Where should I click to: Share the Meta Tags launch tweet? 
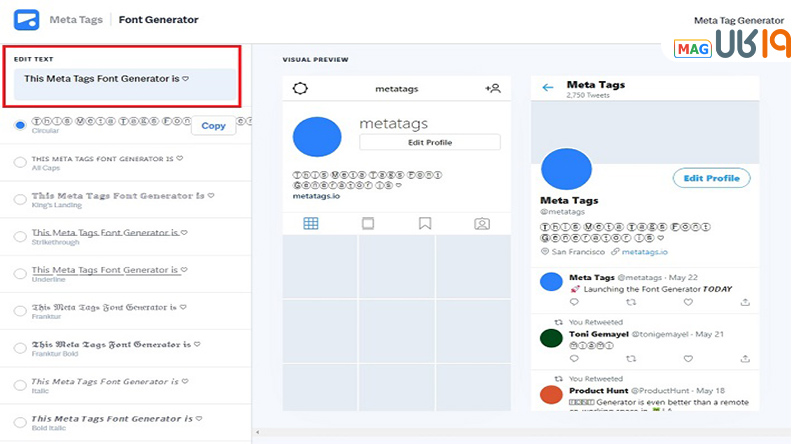[745, 302]
